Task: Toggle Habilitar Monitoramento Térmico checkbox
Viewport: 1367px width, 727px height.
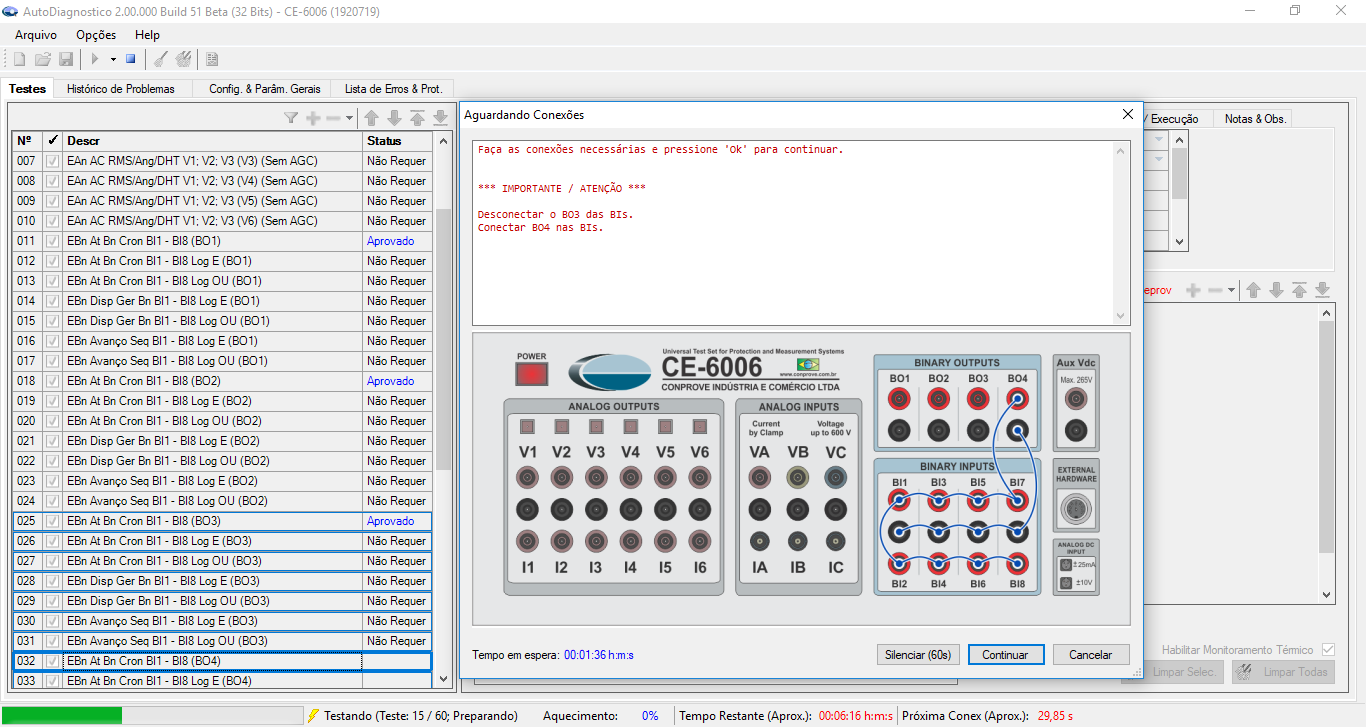Action: pyautogui.click(x=1328, y=650)
